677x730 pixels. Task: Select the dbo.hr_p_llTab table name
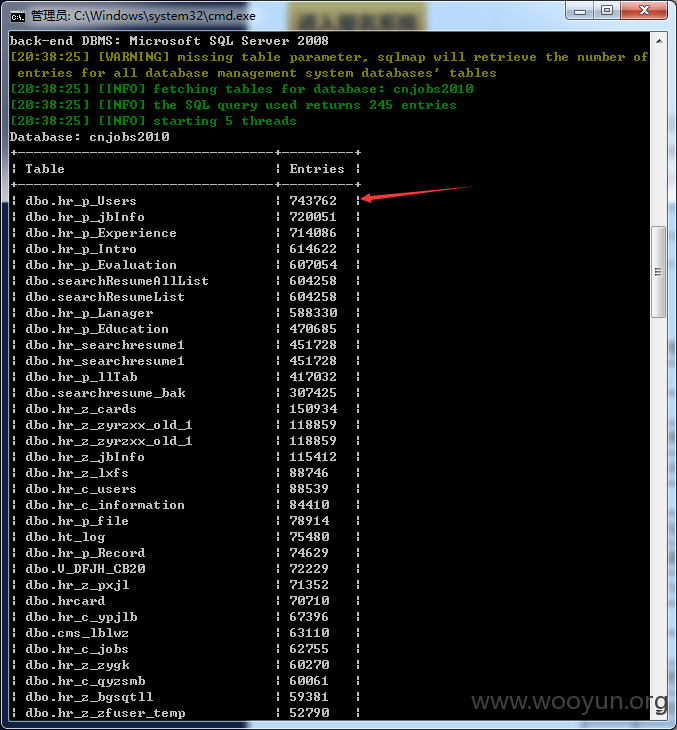click(81, 377)
